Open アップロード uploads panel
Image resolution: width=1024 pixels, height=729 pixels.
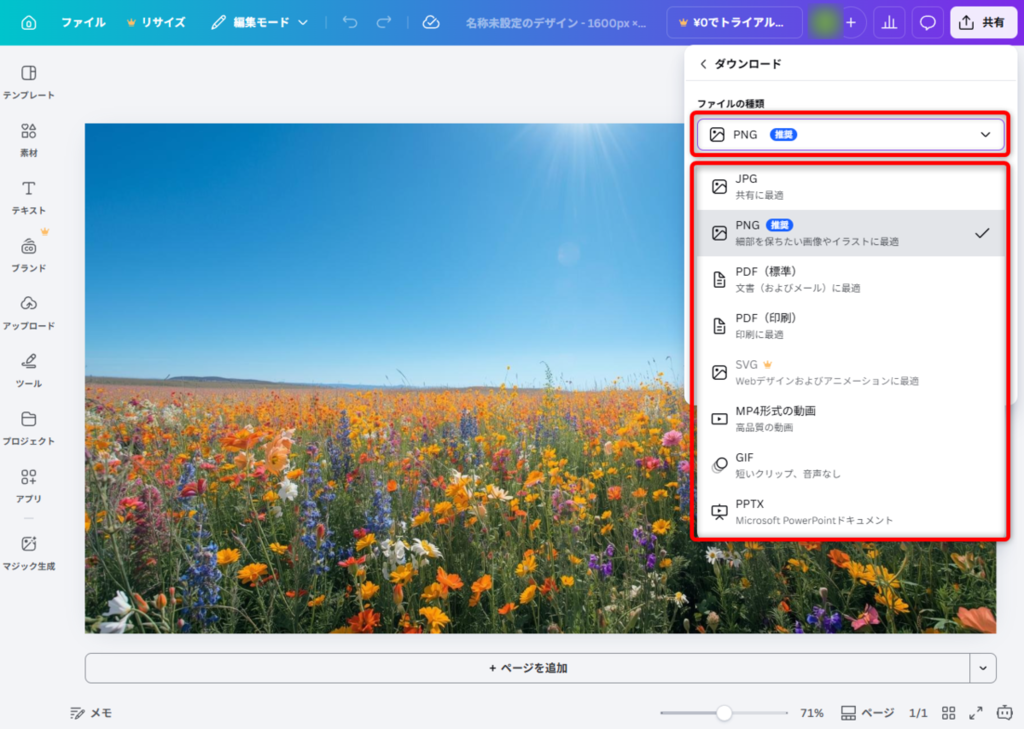point(29,312)
